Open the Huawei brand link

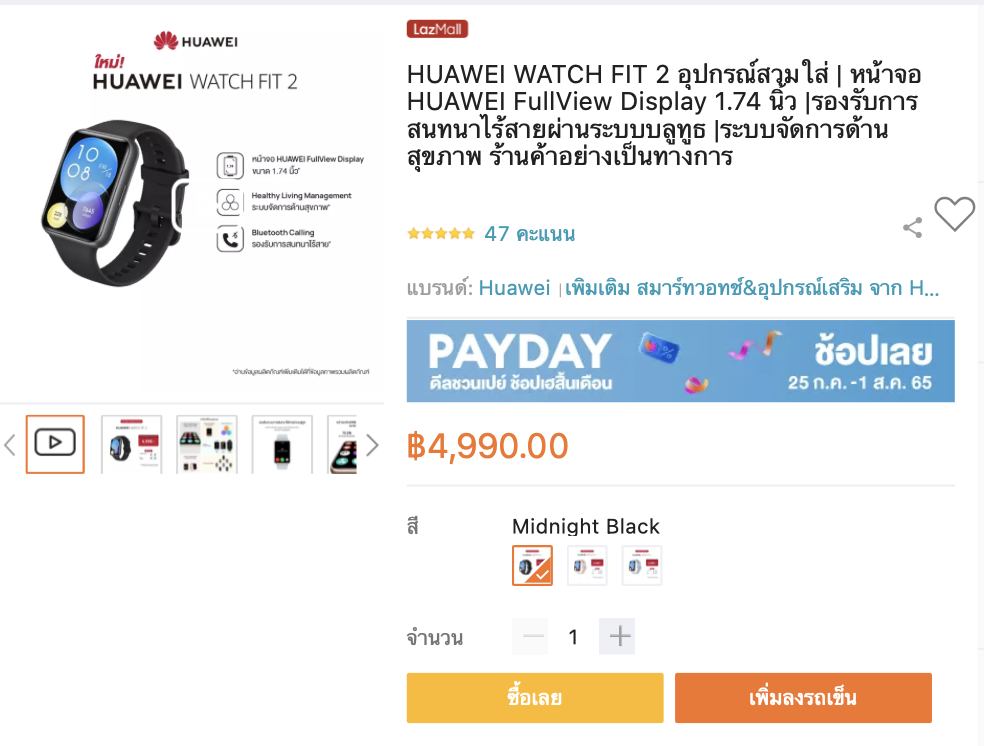tap(515, 288)
